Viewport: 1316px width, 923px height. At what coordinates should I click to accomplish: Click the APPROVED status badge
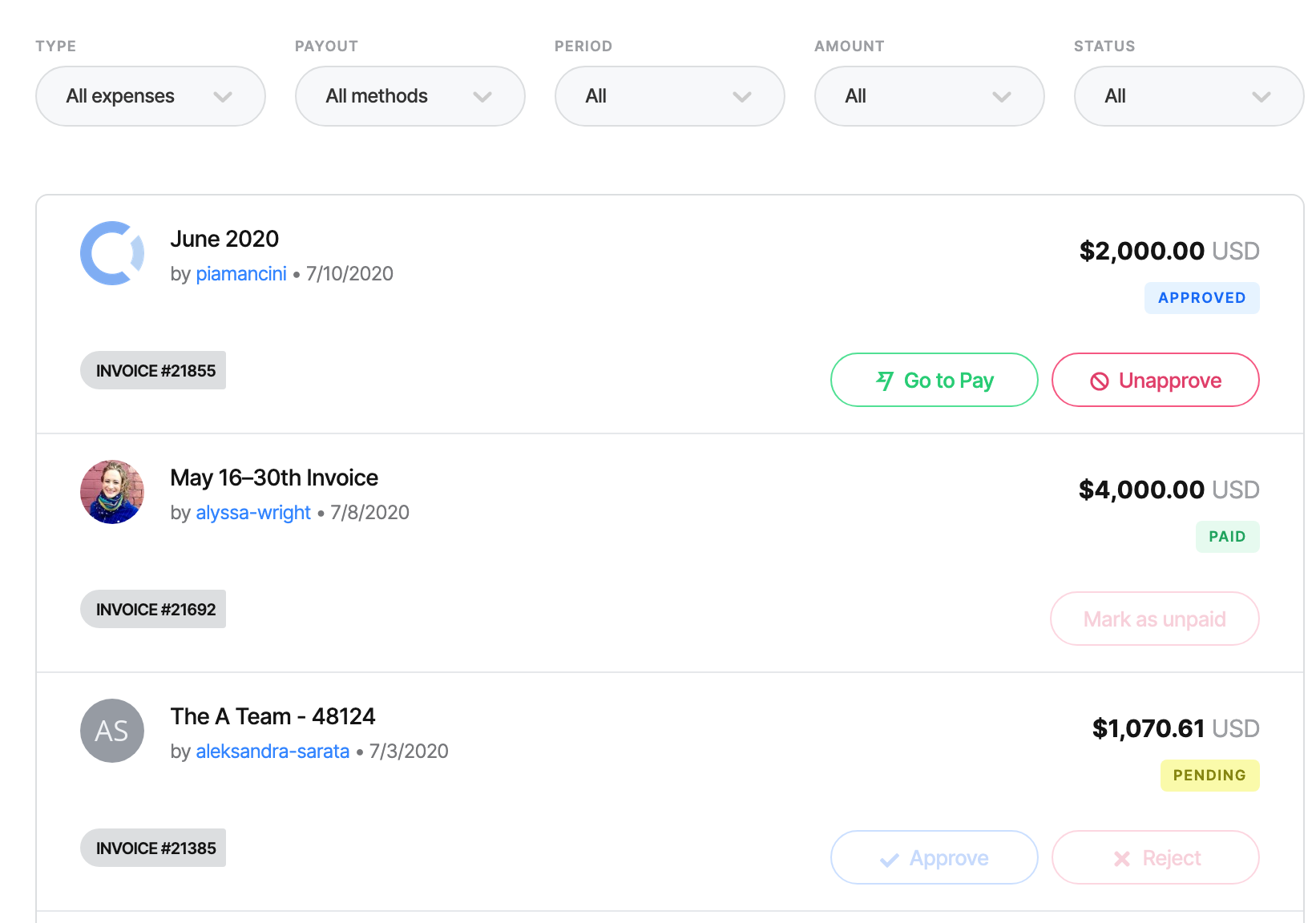tap(1201, 297)
